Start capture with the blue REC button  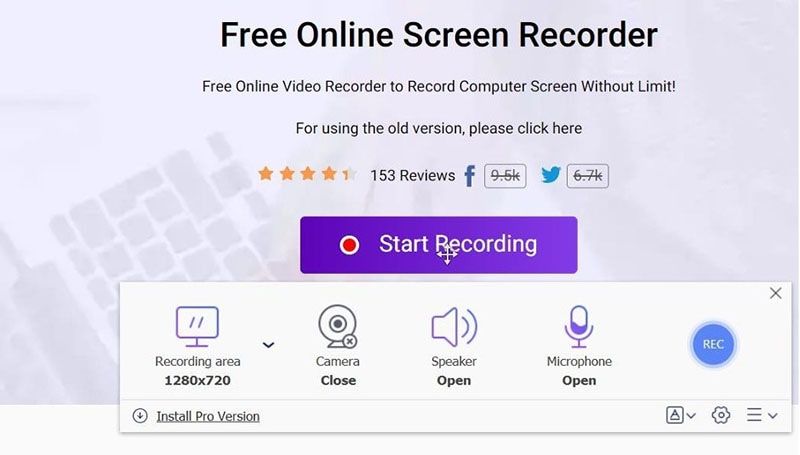point(713,344)
